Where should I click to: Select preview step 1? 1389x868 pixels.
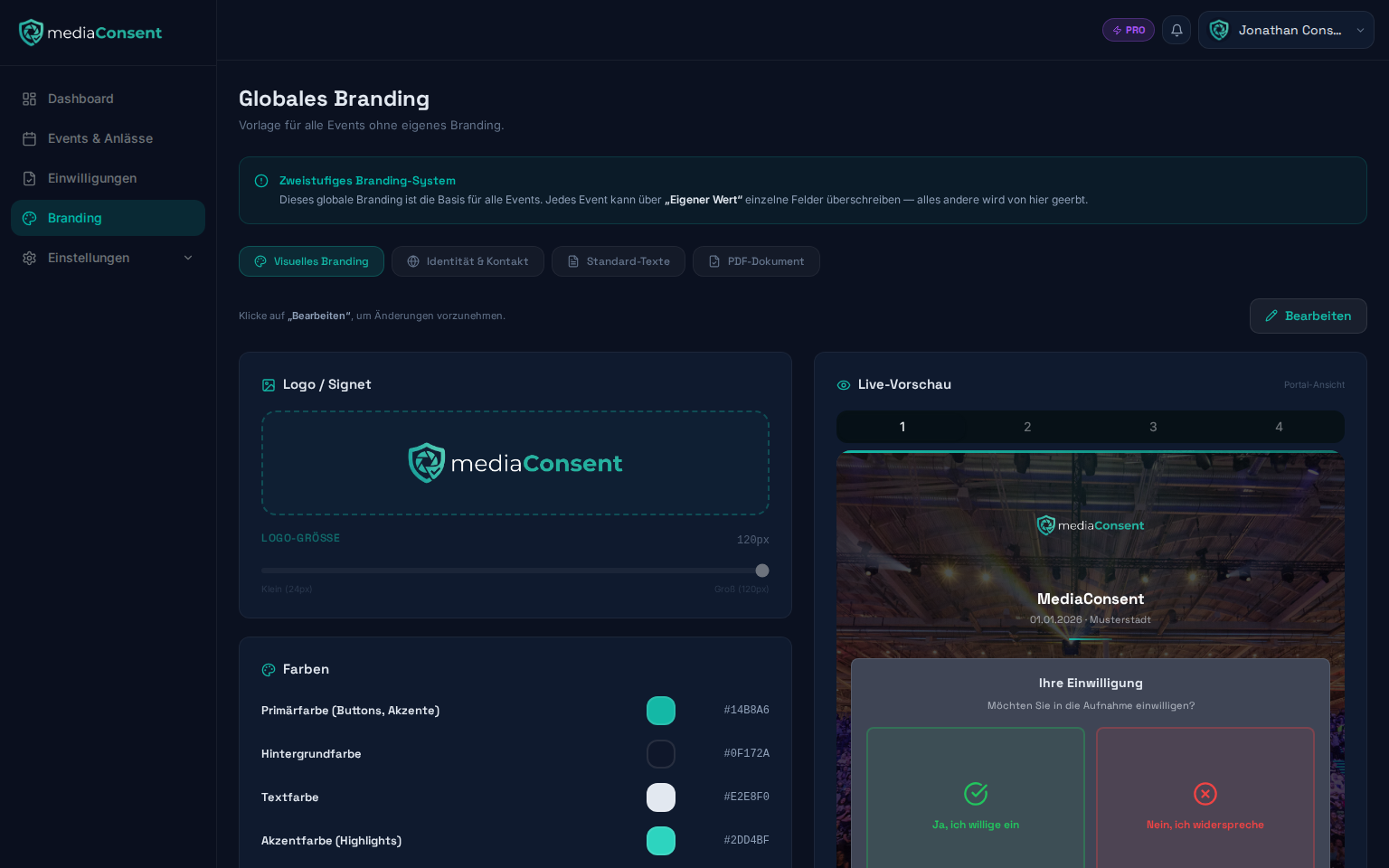click(x=902, y=427)
